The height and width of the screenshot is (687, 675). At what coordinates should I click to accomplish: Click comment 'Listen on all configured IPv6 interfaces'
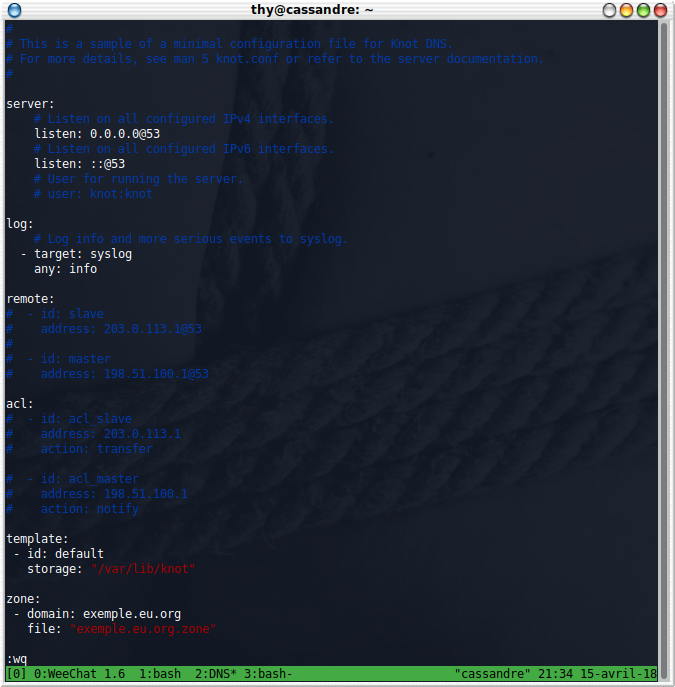pos(184,149)
